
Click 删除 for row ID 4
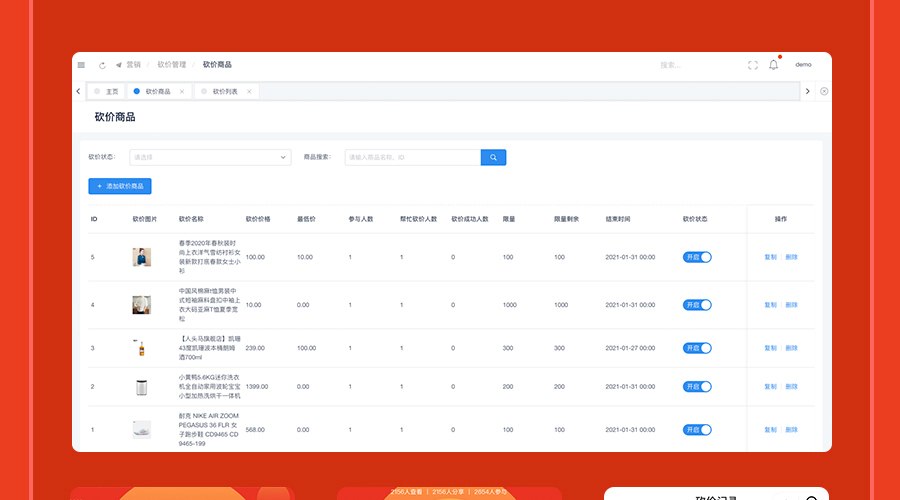[x=792, y=305]
